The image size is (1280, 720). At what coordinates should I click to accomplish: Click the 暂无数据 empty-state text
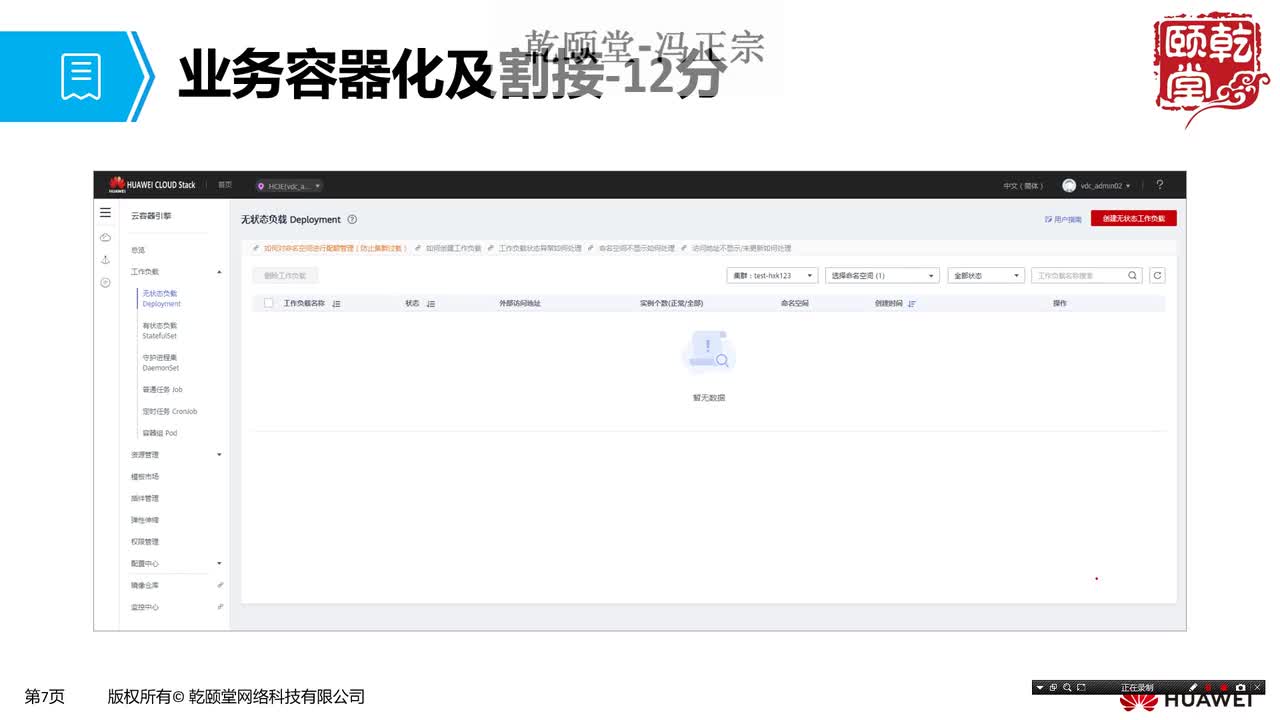(x=709, y=398)
